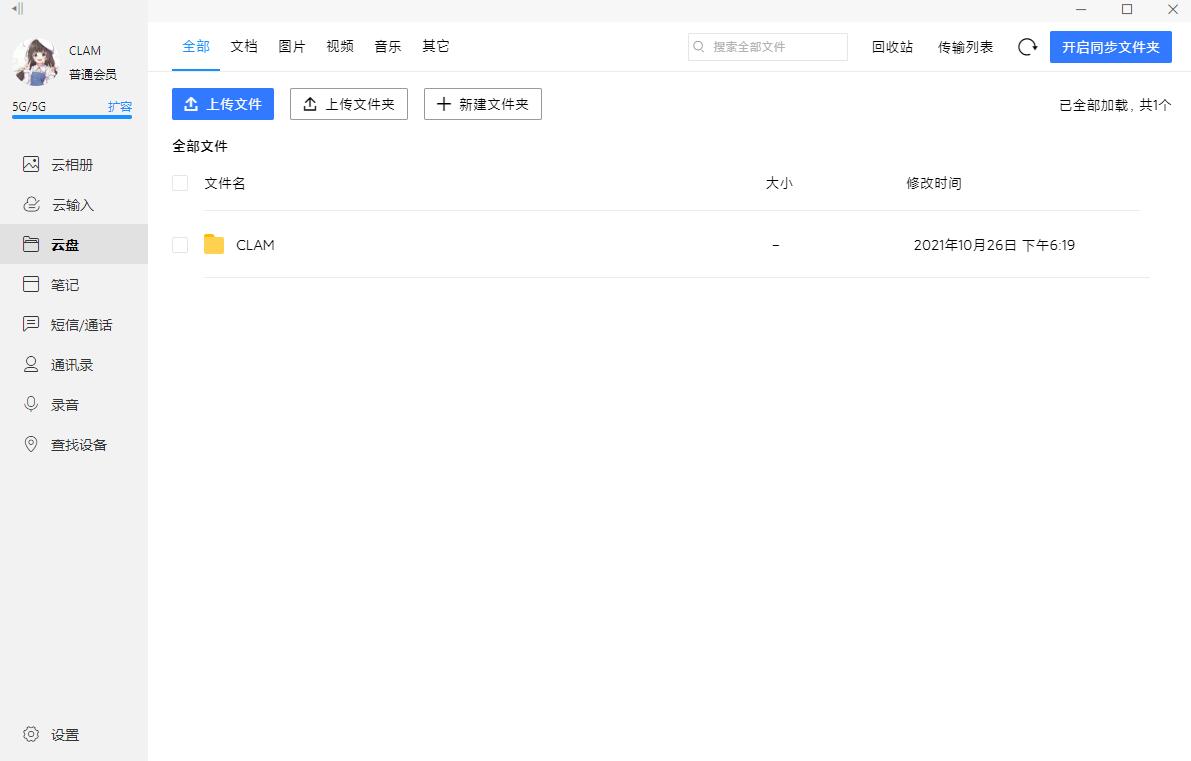Open 云输入 cloud input
Screen dimensions: 1191x761
74,204
